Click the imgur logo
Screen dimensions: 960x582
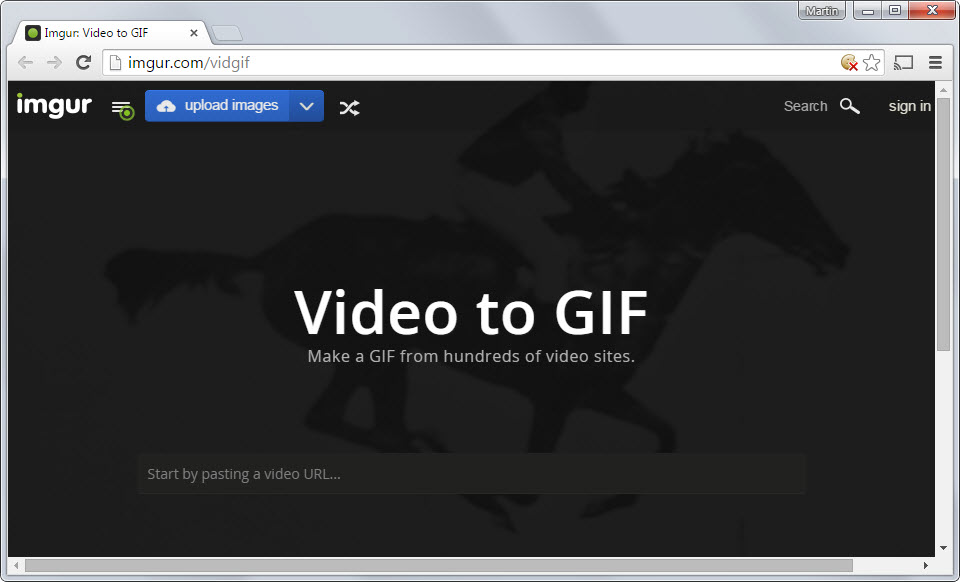54,105
